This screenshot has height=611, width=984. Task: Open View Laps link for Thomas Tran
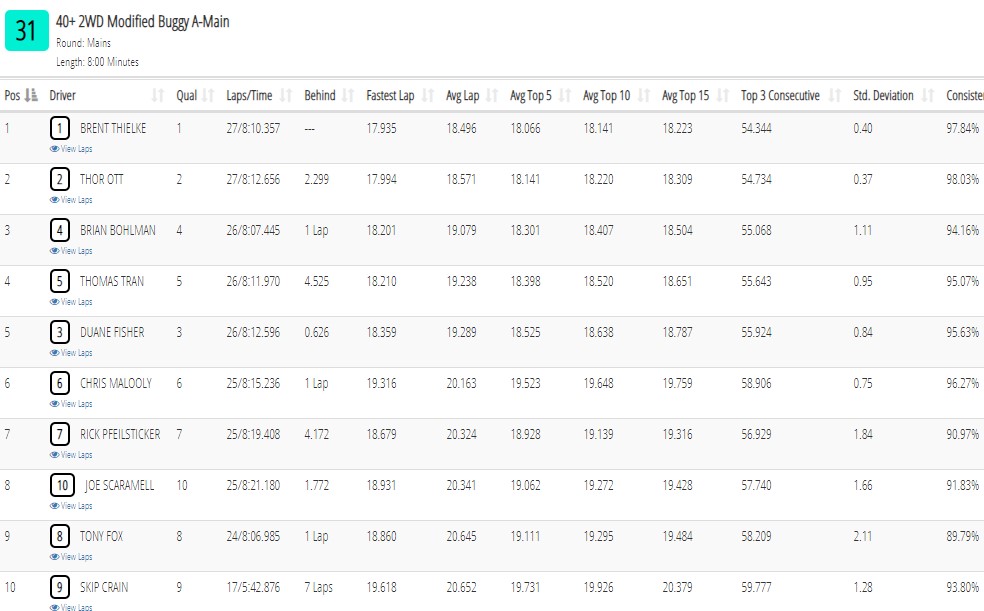pos(71,301)
